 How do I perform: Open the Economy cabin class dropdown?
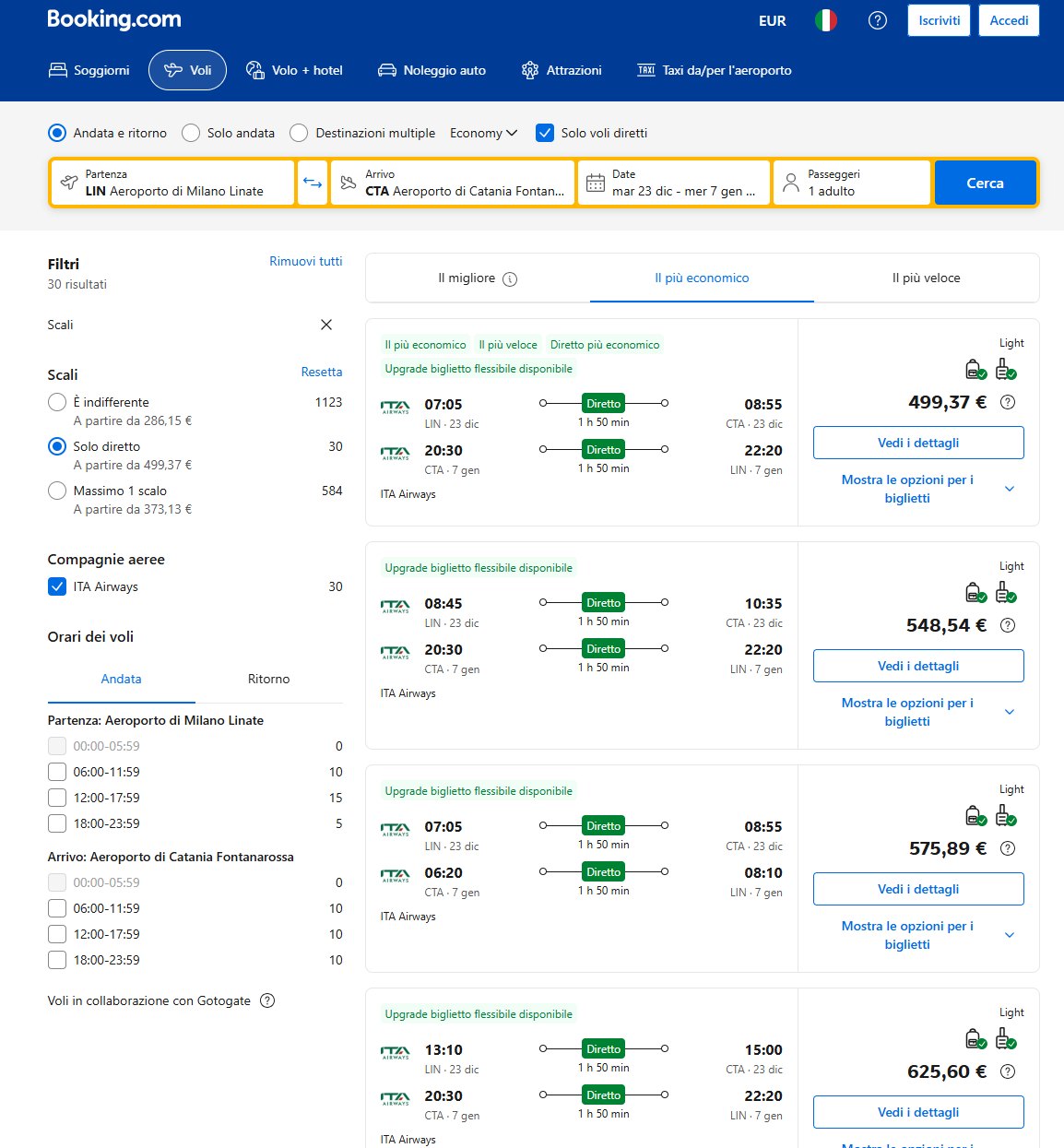point(483,133)
